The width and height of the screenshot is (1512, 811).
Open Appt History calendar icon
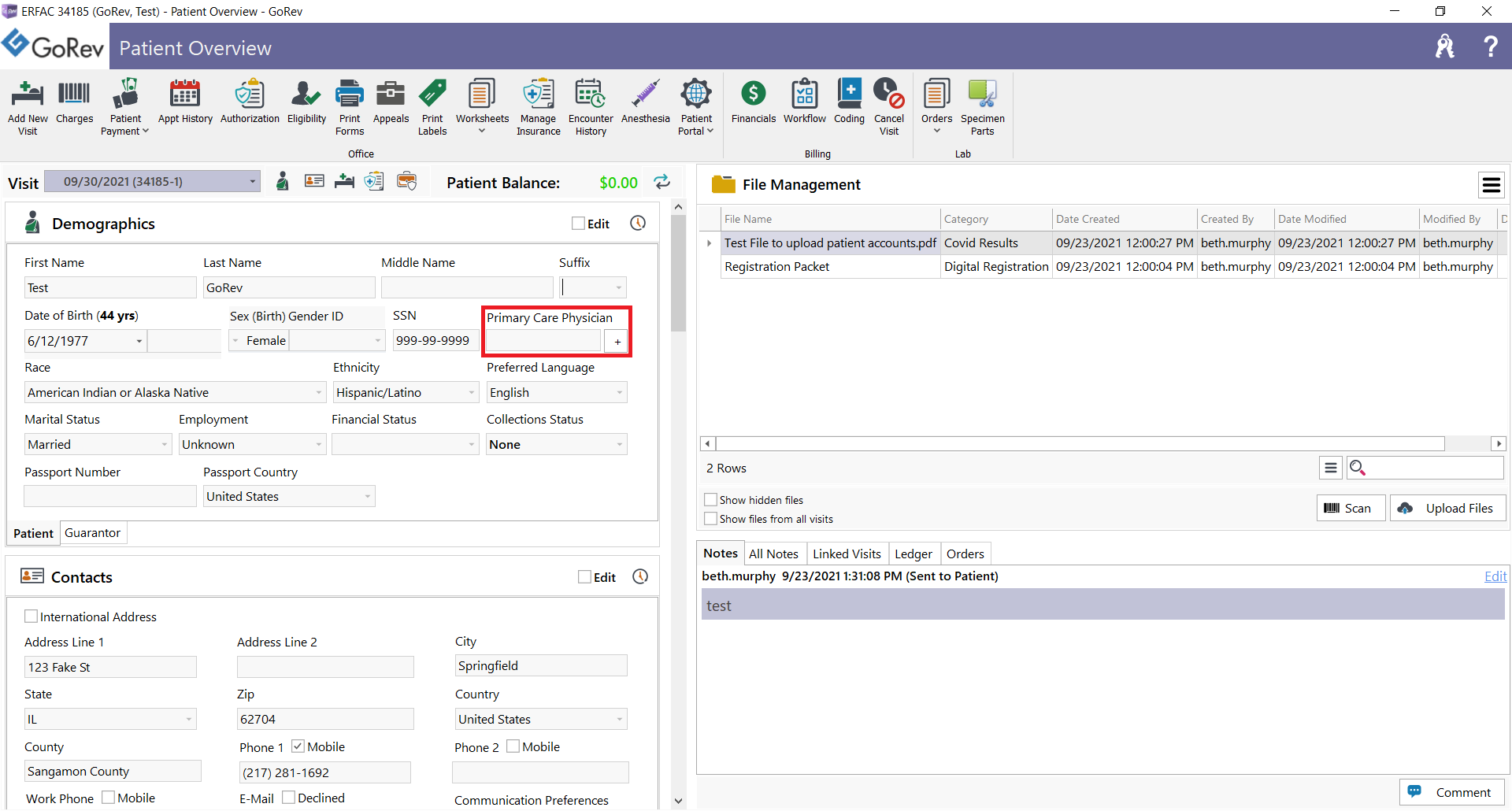tap(185, 101)
